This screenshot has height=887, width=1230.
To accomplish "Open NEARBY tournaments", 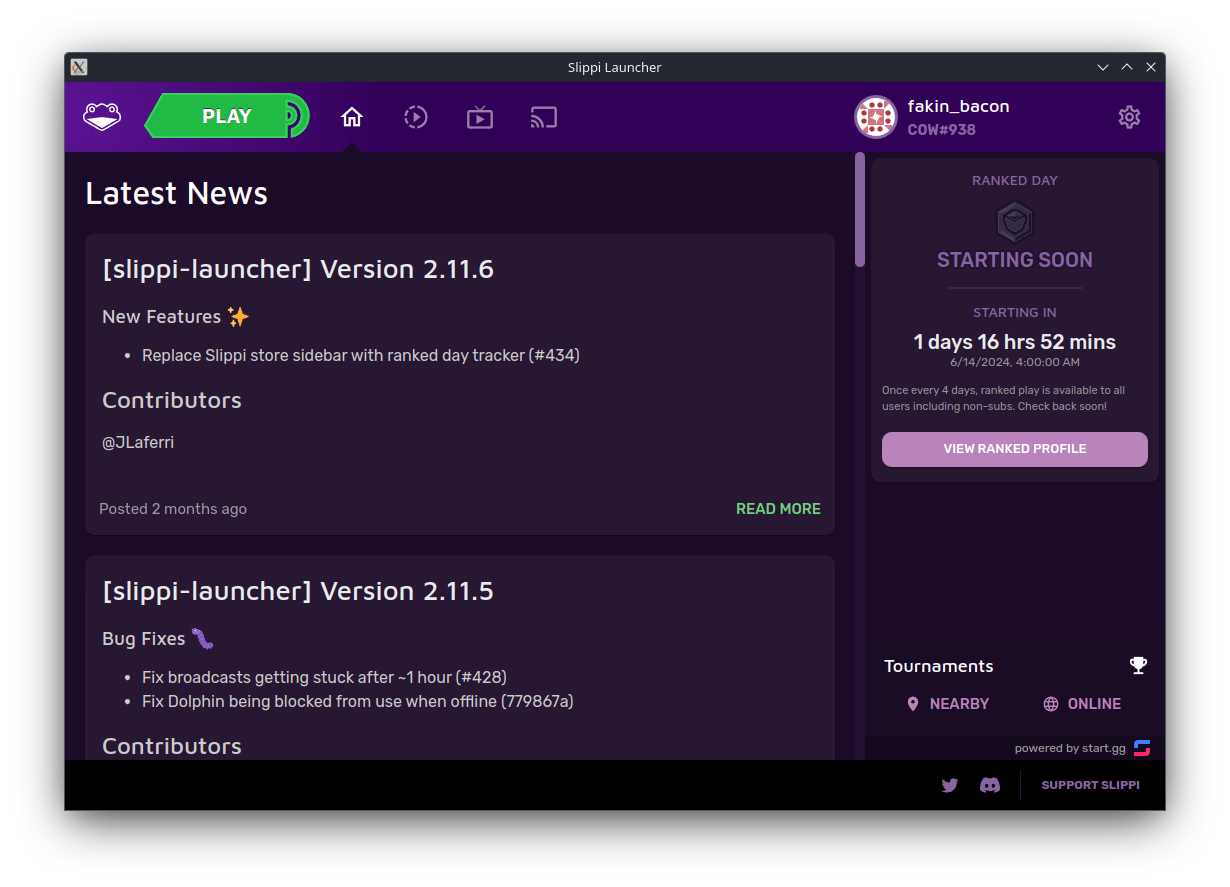I will (947, 704).
